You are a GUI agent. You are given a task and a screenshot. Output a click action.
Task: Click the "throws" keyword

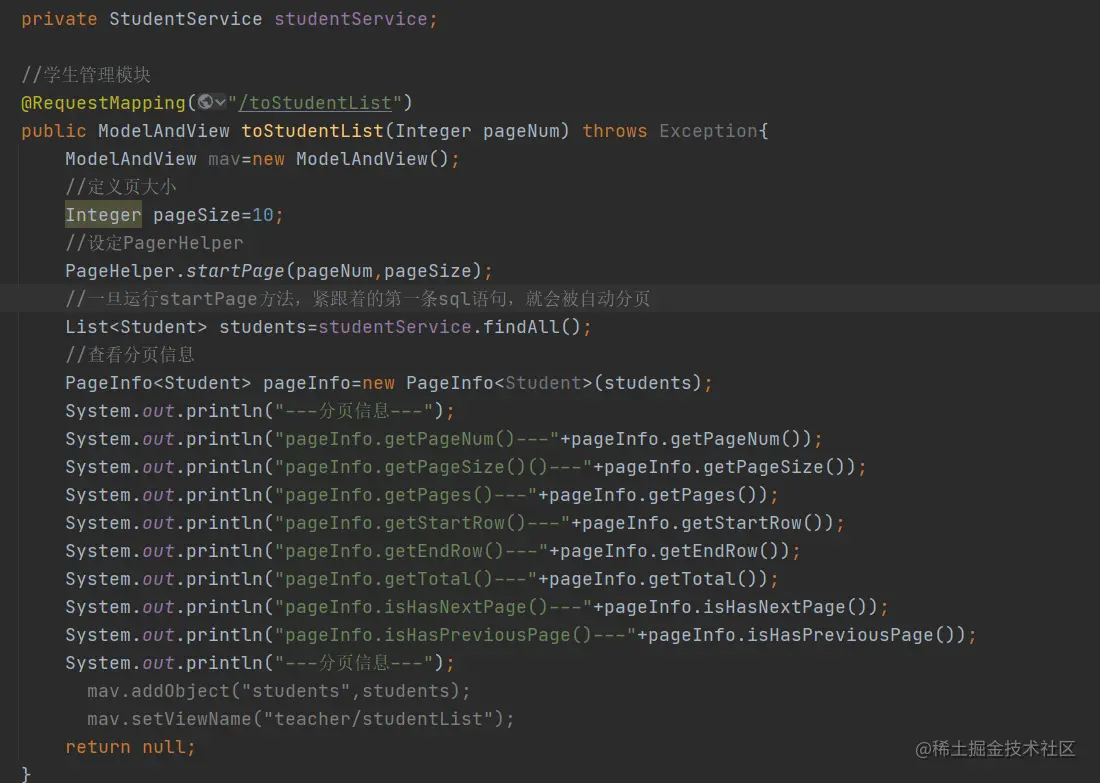615,131
